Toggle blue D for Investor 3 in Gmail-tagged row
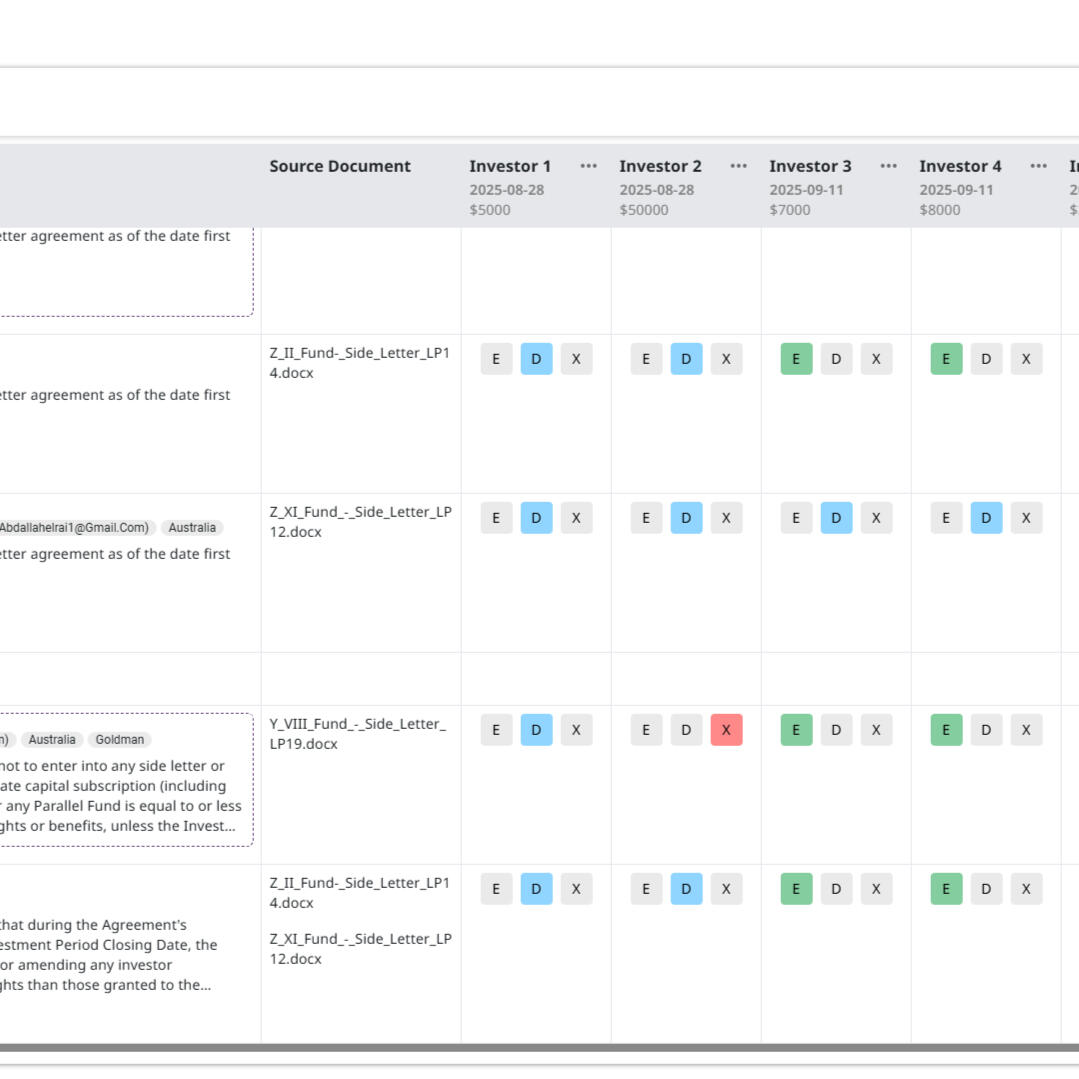 coord(836,518)
